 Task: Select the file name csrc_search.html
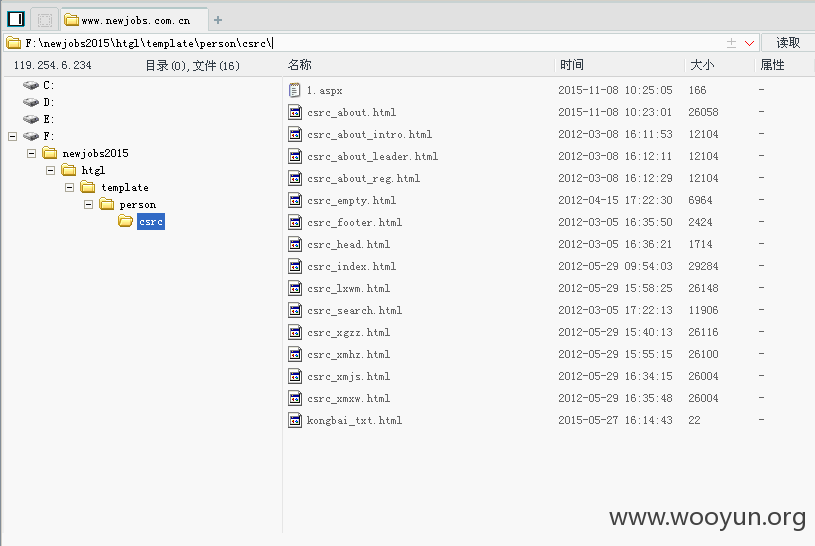354,310
